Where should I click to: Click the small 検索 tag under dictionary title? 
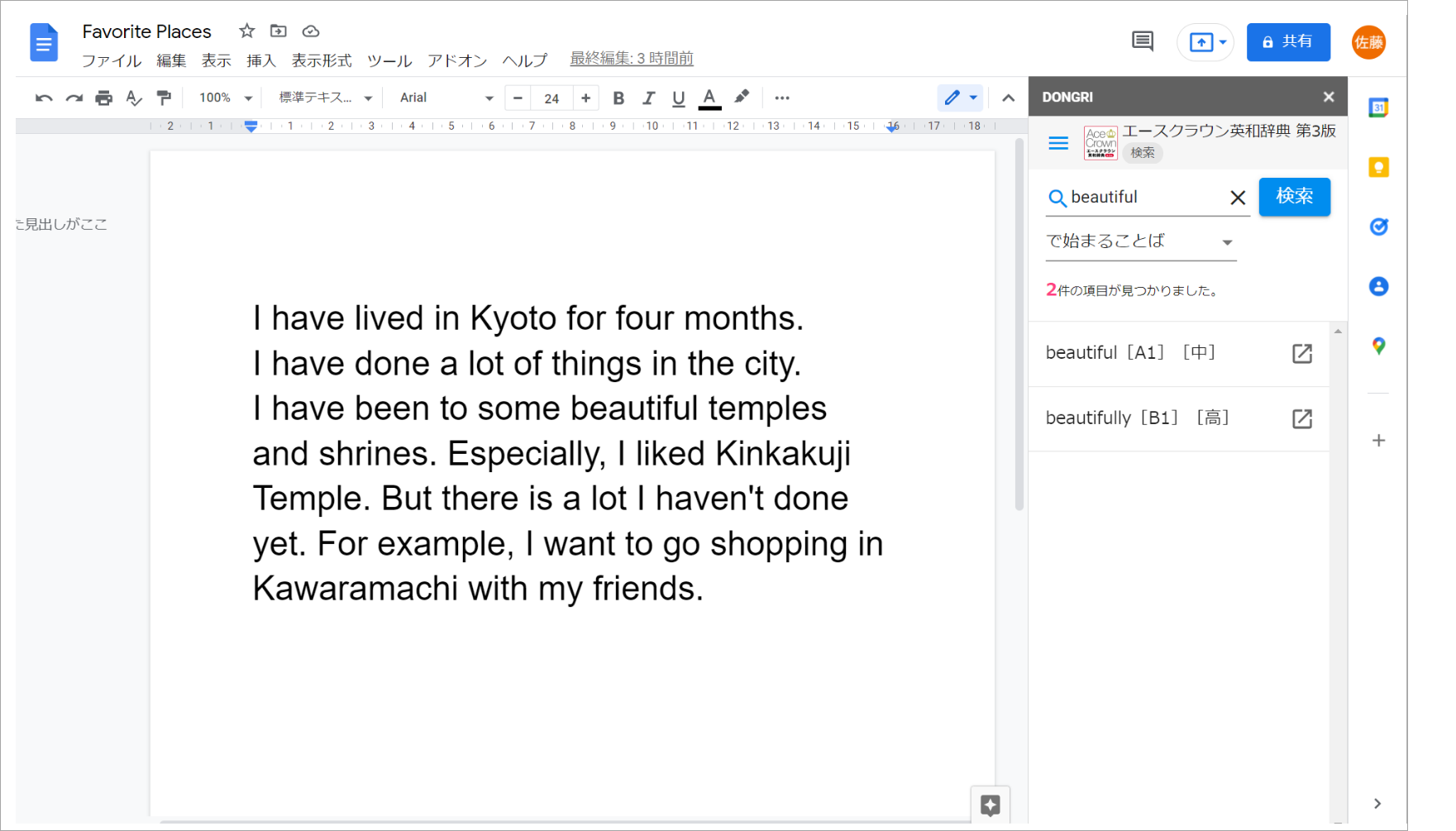pos(1143,153)
